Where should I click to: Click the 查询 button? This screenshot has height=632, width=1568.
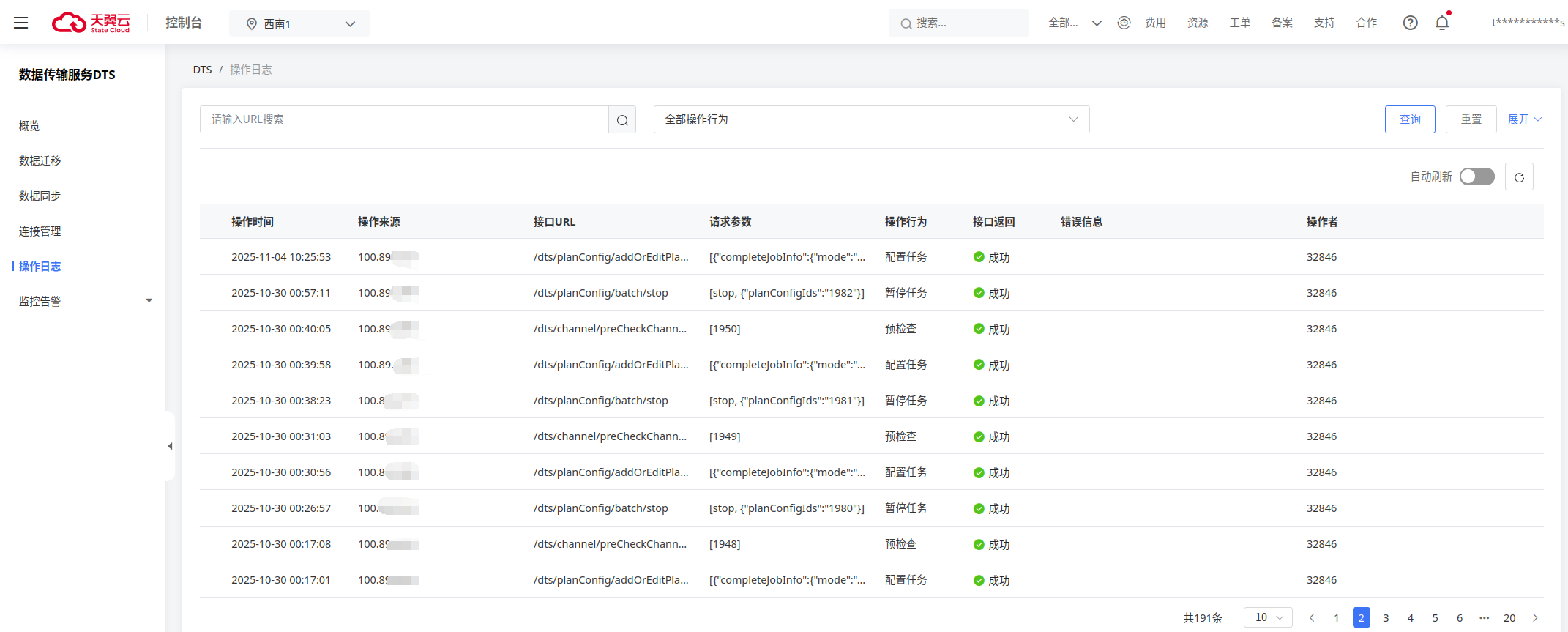(1410, 119)
